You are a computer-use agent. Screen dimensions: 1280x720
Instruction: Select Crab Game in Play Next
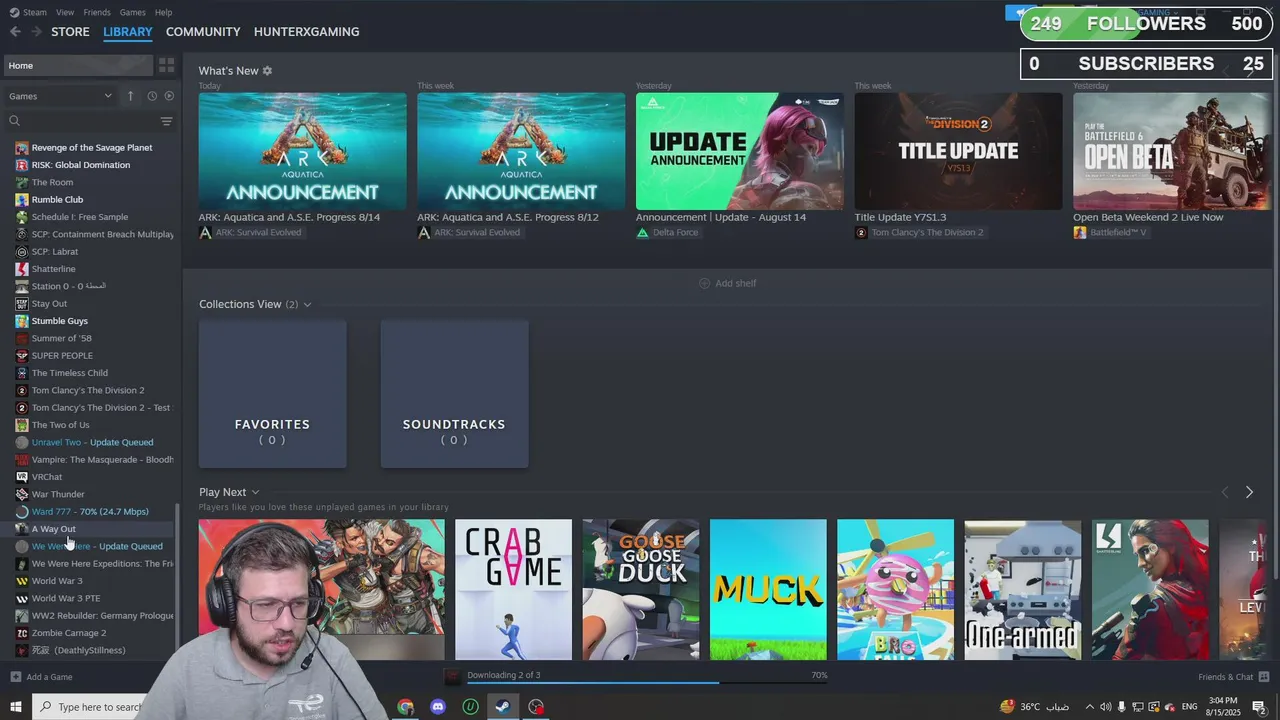[x=513, y=589]
